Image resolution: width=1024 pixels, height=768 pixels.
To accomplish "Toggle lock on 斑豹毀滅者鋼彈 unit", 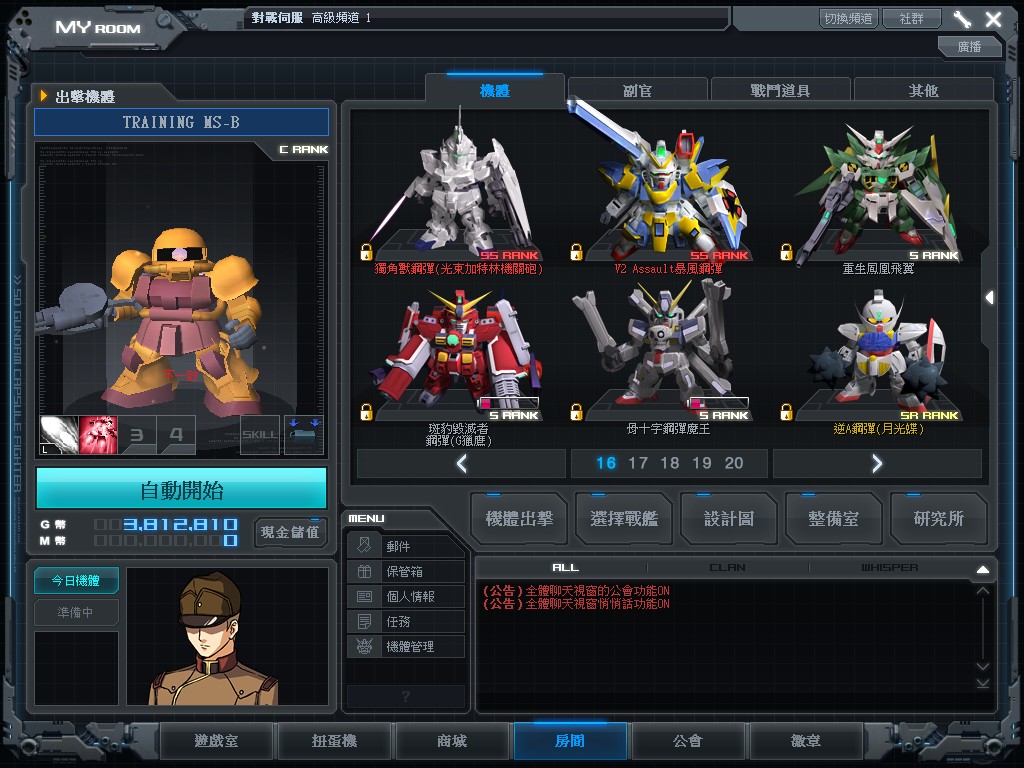I will [x=366, y=411].
